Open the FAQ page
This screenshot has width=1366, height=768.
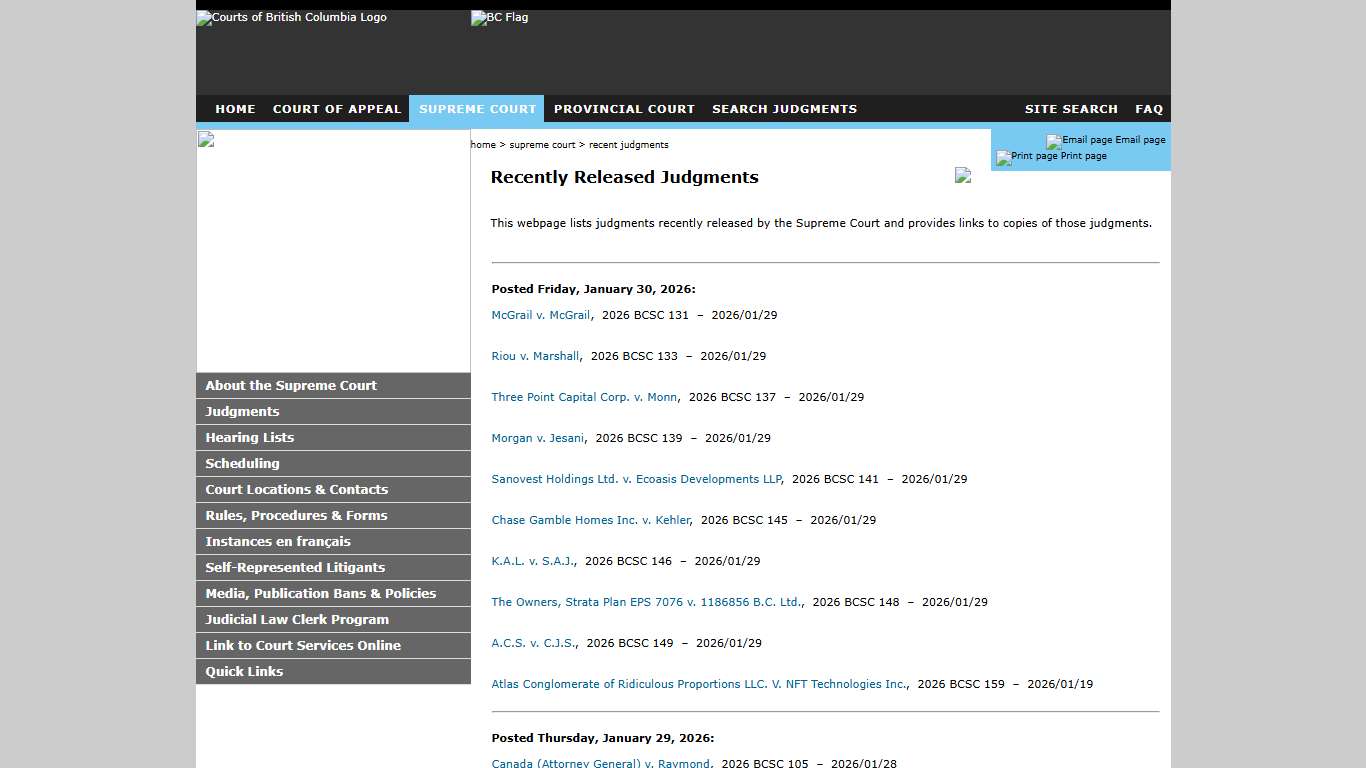tap(1148, 109)
